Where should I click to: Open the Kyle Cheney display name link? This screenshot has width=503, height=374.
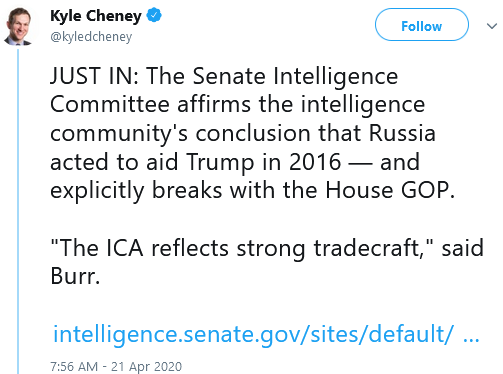coord(96,16)
